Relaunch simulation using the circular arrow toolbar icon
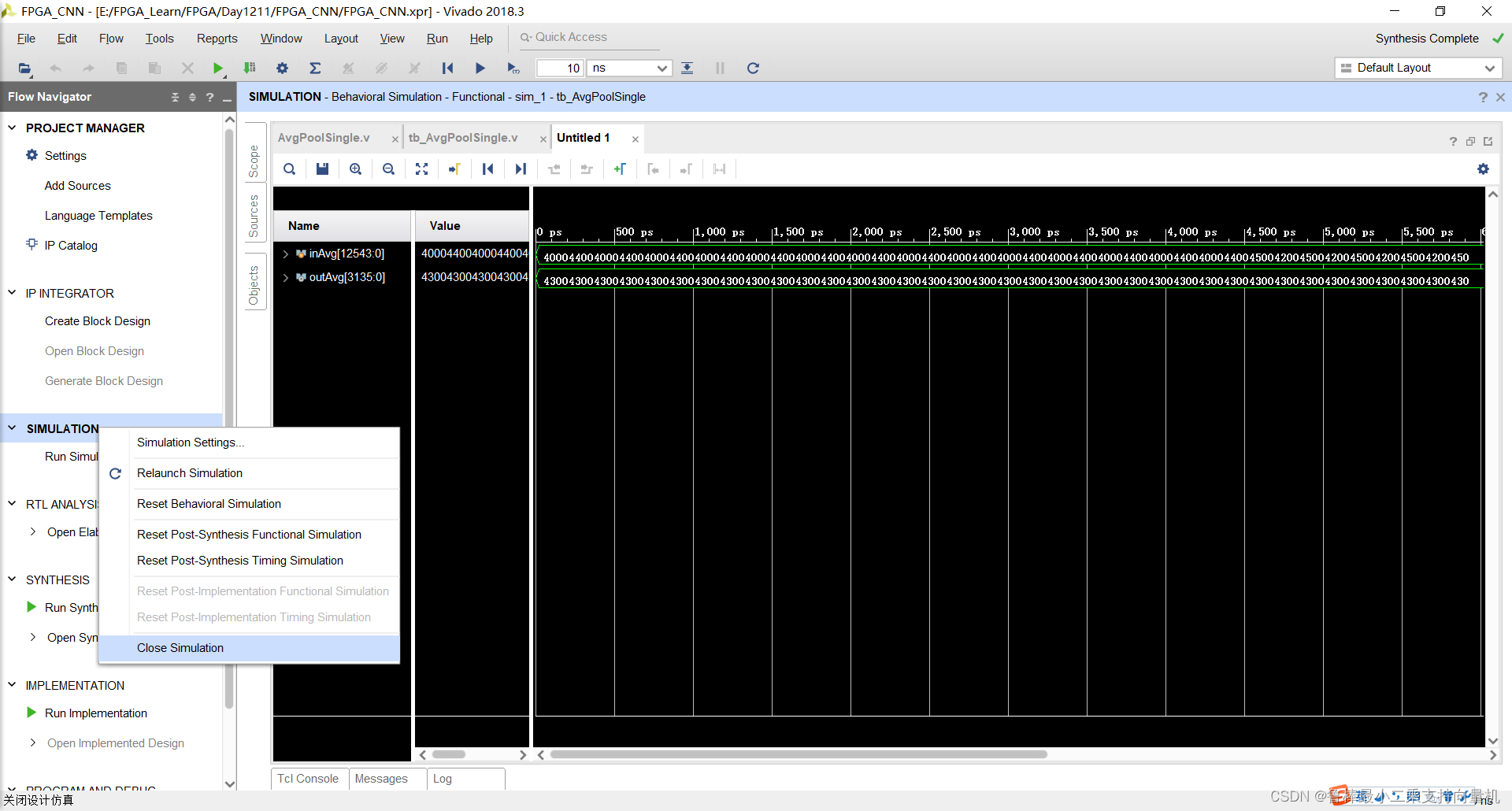The height and width of the screenshot is (811, 1512). coord(753,69)
